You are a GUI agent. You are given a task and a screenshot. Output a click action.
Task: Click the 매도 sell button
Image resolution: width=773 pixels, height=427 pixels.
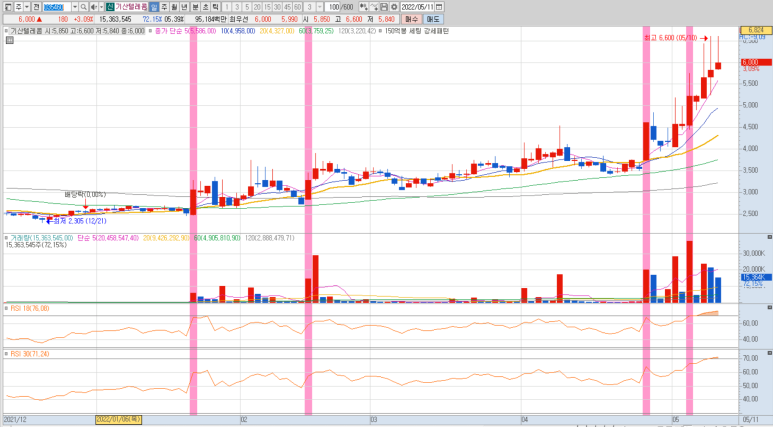[433, 19]
